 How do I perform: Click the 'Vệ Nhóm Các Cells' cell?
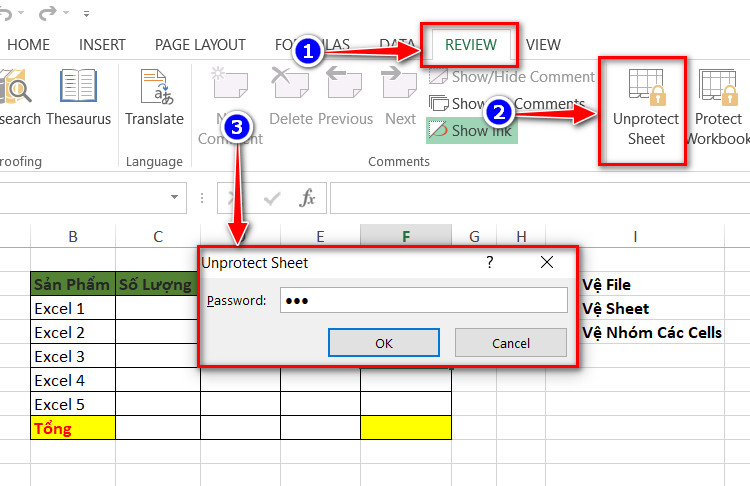click(x=652, y=332)
